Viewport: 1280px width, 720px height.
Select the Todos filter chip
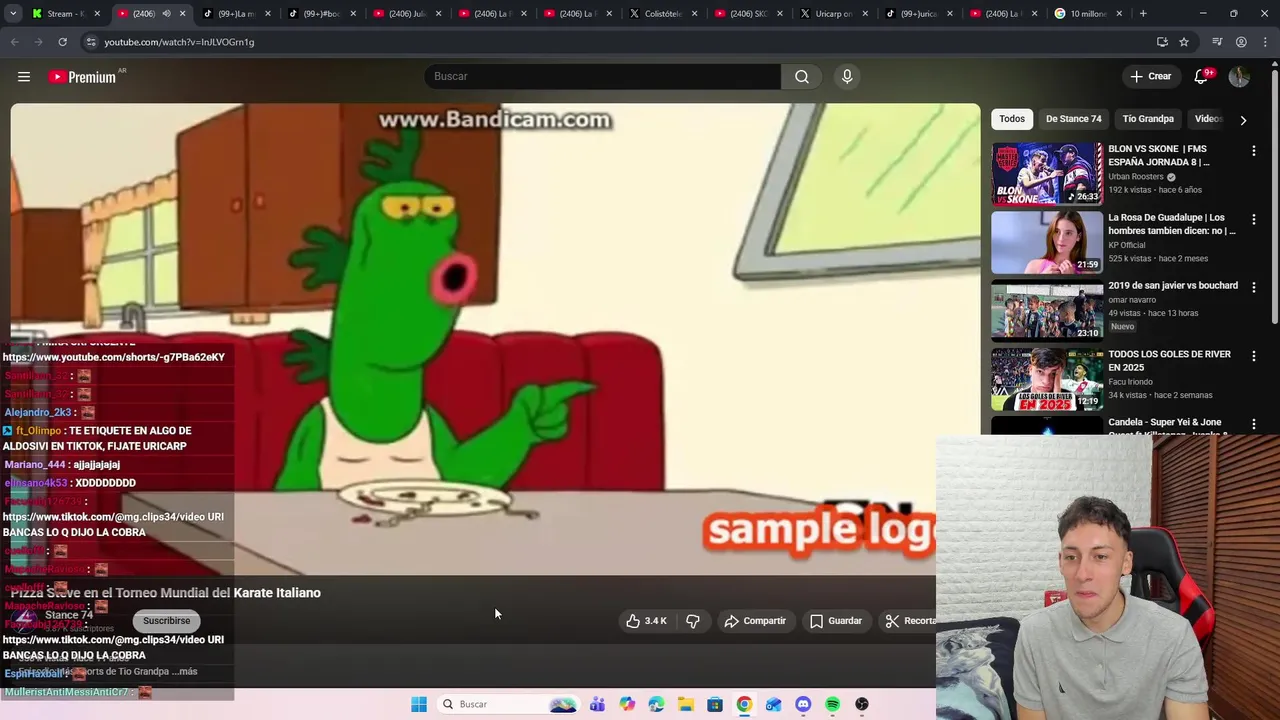[1012, 119]
